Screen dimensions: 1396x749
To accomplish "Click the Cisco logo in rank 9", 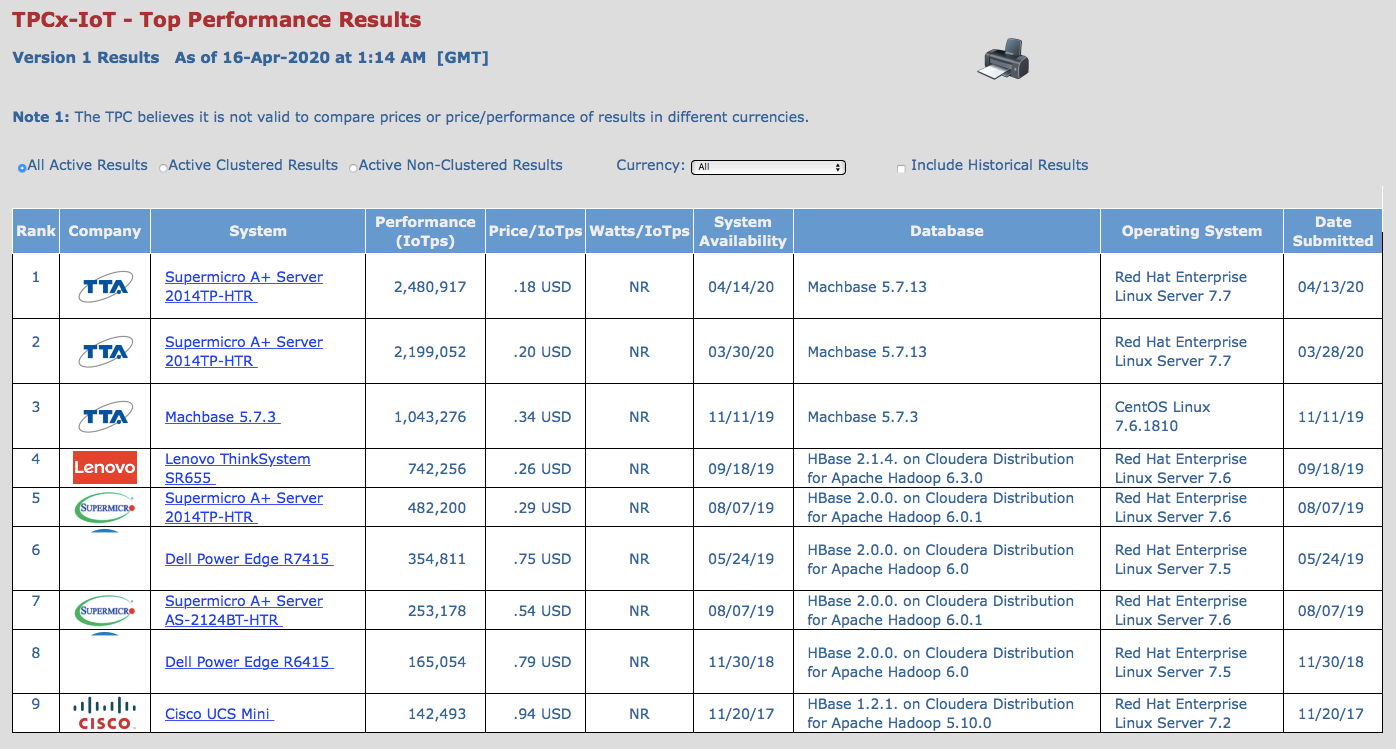I will point(105,713).
